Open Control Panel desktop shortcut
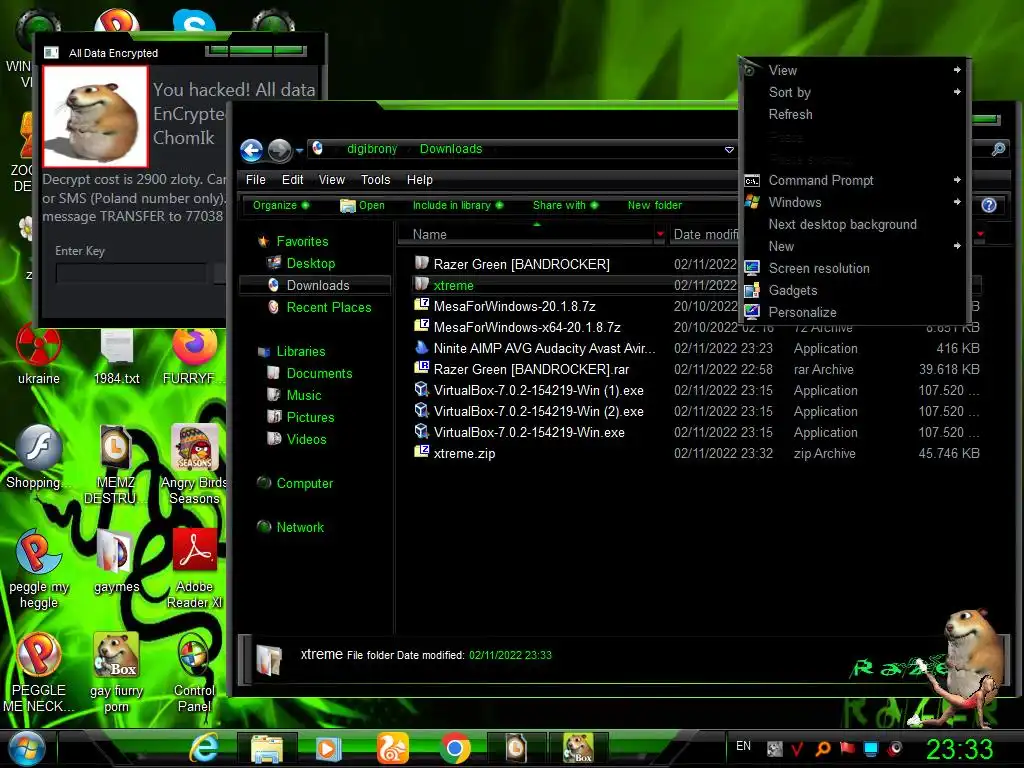 (x=194, y=673)
